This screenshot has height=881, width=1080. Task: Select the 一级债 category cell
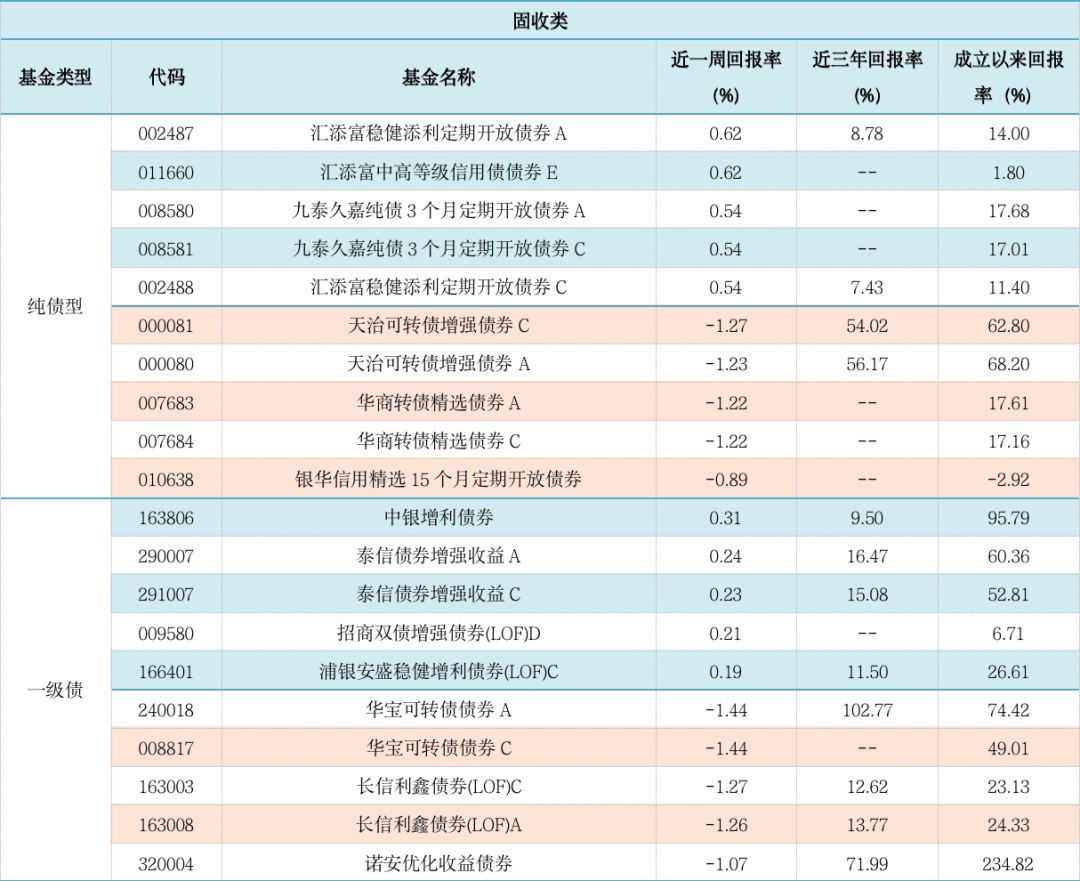click(x=55, y=690)
